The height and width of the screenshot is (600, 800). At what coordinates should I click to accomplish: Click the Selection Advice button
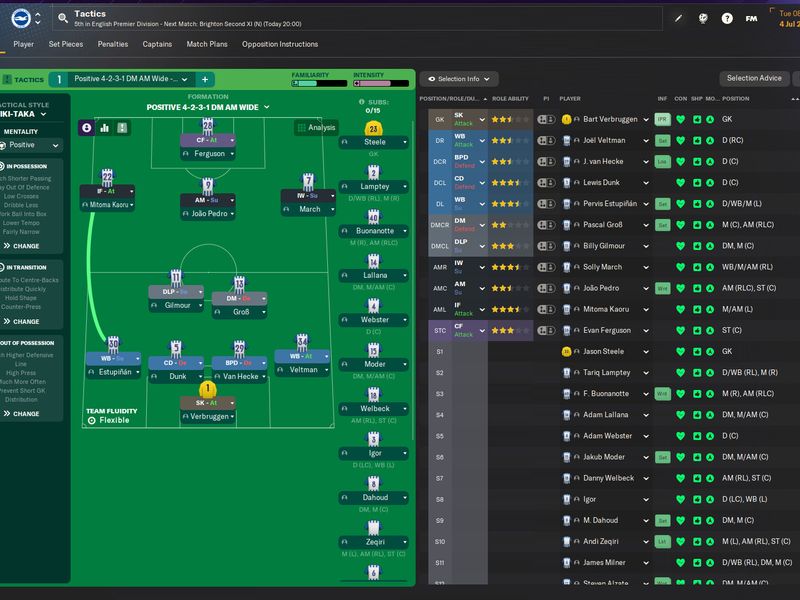tap(754, 78)
